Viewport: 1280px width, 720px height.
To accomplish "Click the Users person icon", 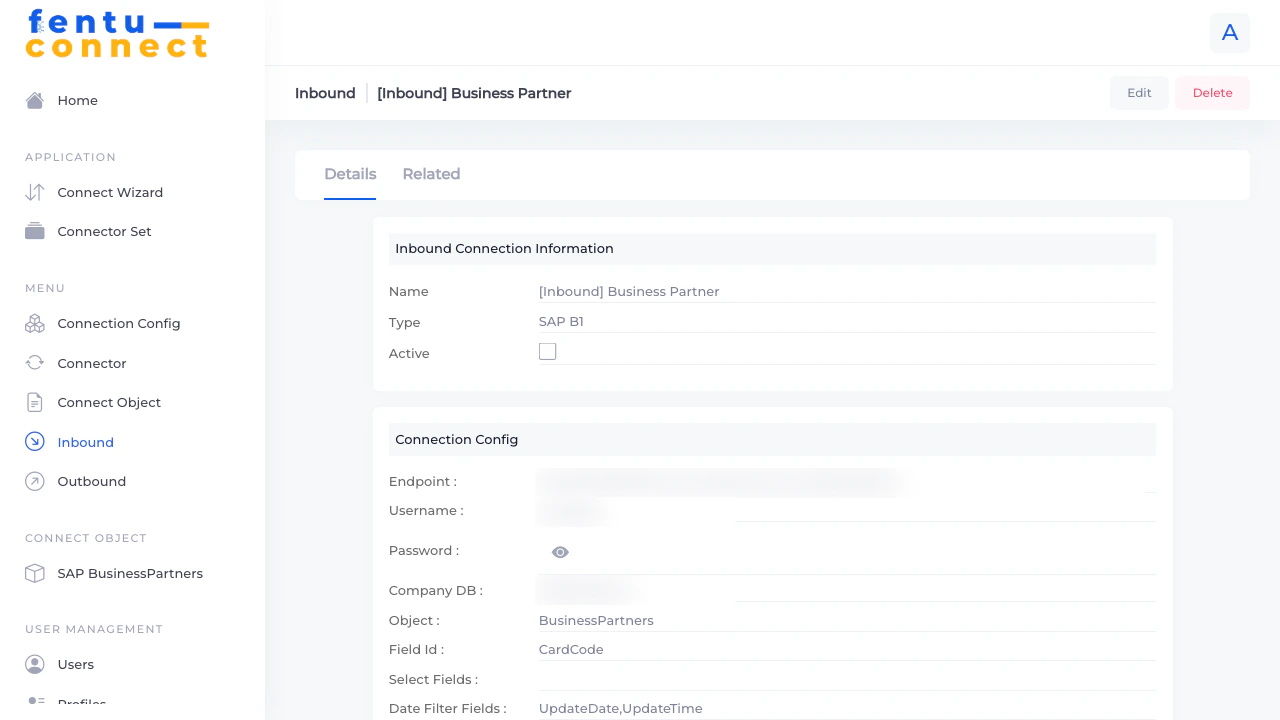I will click(35, 664).
